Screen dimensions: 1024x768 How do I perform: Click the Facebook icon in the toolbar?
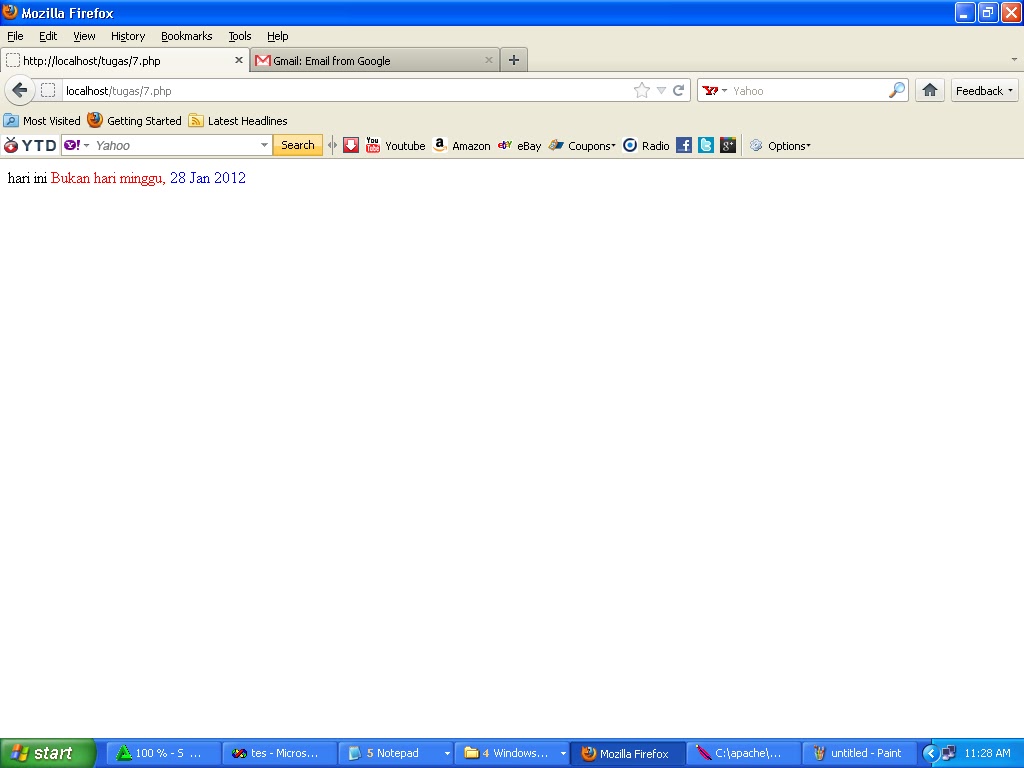tap(683, 145)
